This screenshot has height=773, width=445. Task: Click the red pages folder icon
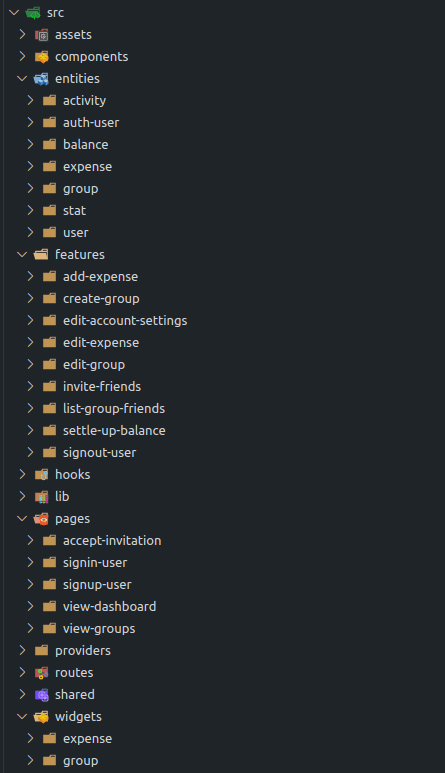(41, 519)
